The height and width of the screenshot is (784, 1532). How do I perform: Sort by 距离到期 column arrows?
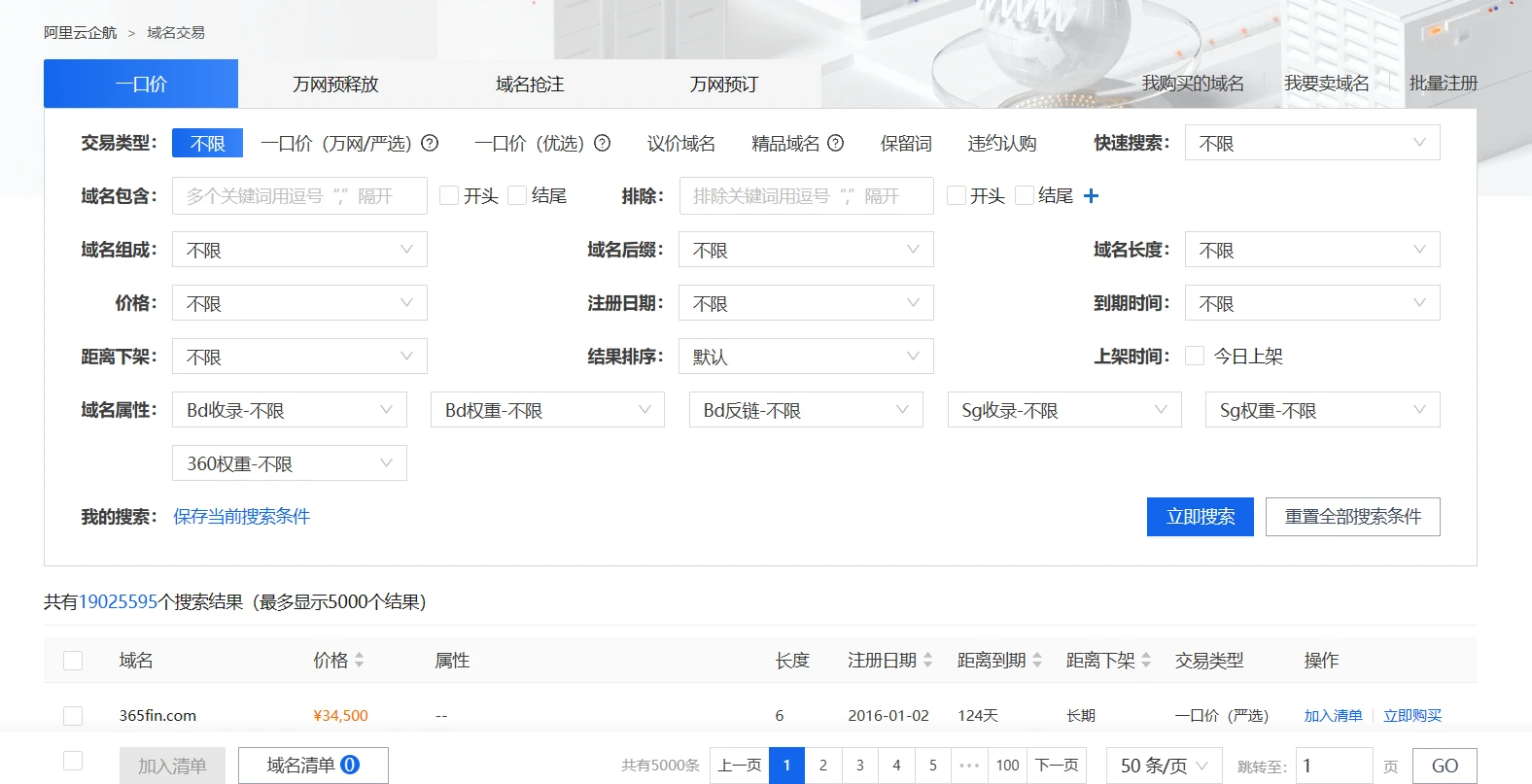[x=1037, y=661]
